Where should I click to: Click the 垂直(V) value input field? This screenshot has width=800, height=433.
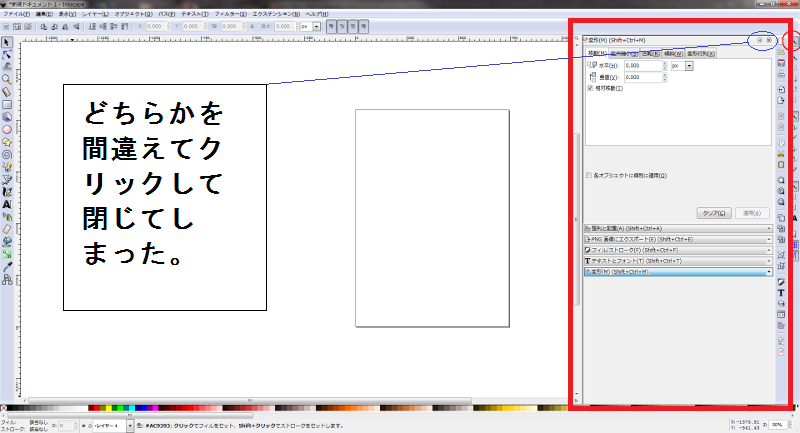pyautogui.click(x=643, y=78)
